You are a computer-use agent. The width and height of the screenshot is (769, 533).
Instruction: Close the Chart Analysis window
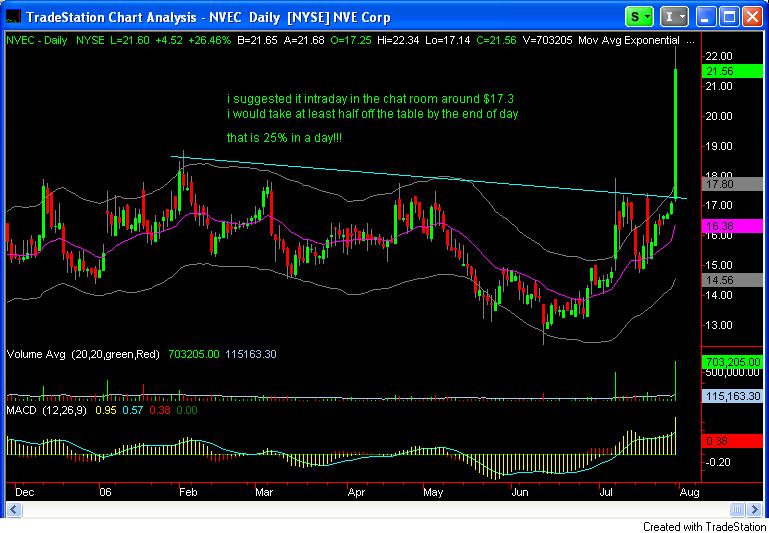point(752,18)
